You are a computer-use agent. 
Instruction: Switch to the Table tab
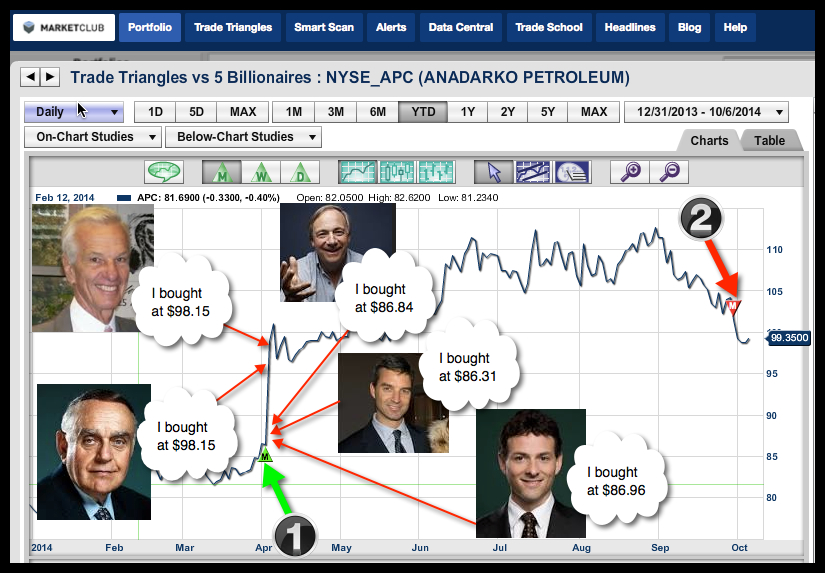tap(769, 140)
